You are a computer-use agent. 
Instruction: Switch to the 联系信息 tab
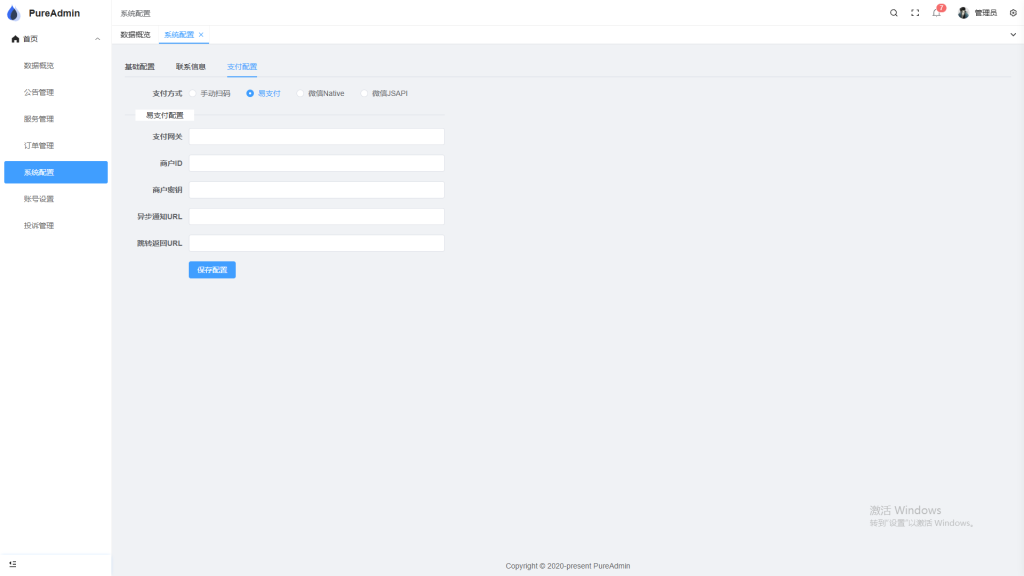[x=191, y=67]
